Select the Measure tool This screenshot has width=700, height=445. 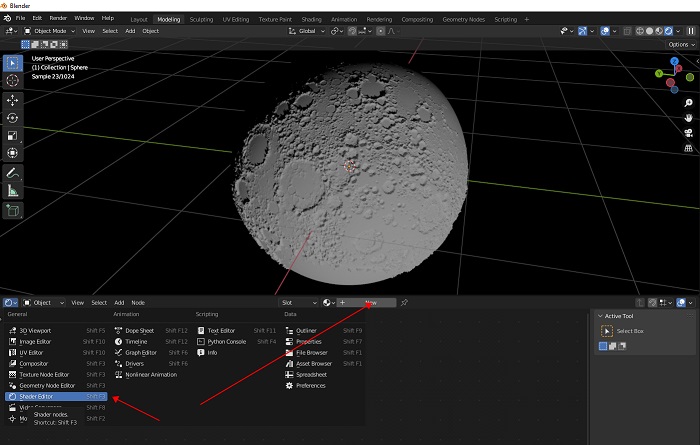(x=12, y=190)
